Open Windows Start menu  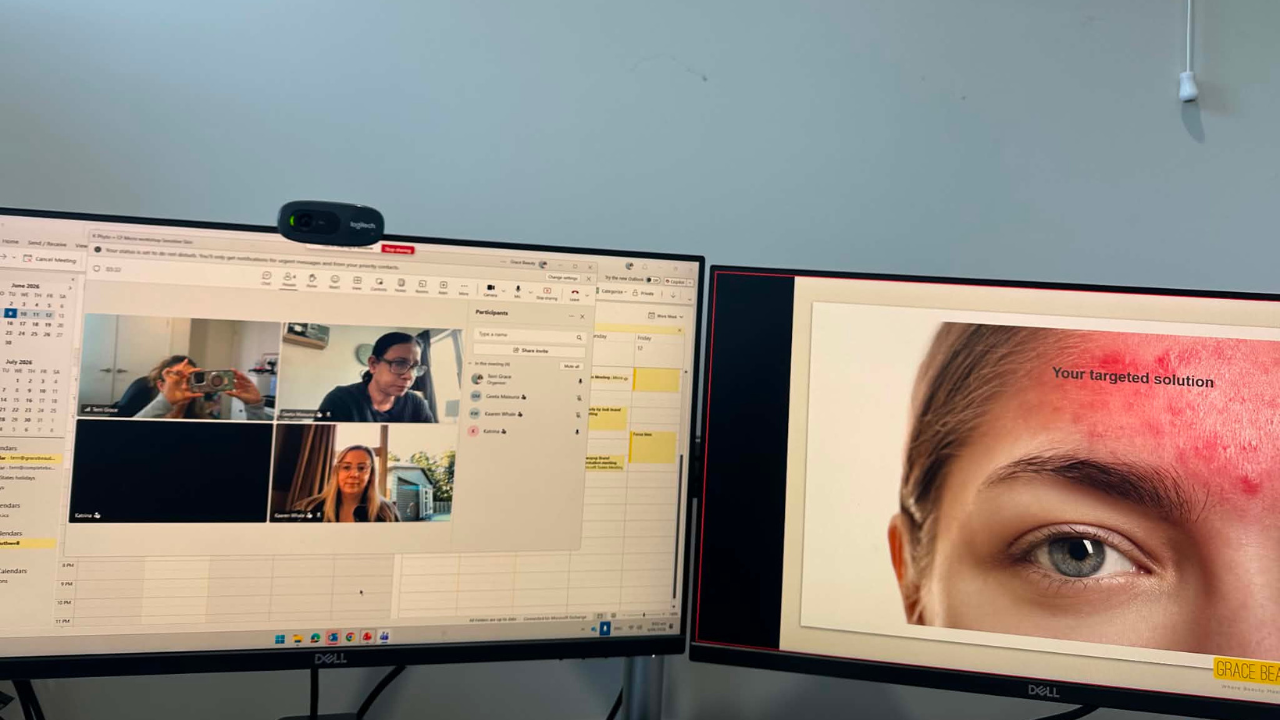pos(280,639)
